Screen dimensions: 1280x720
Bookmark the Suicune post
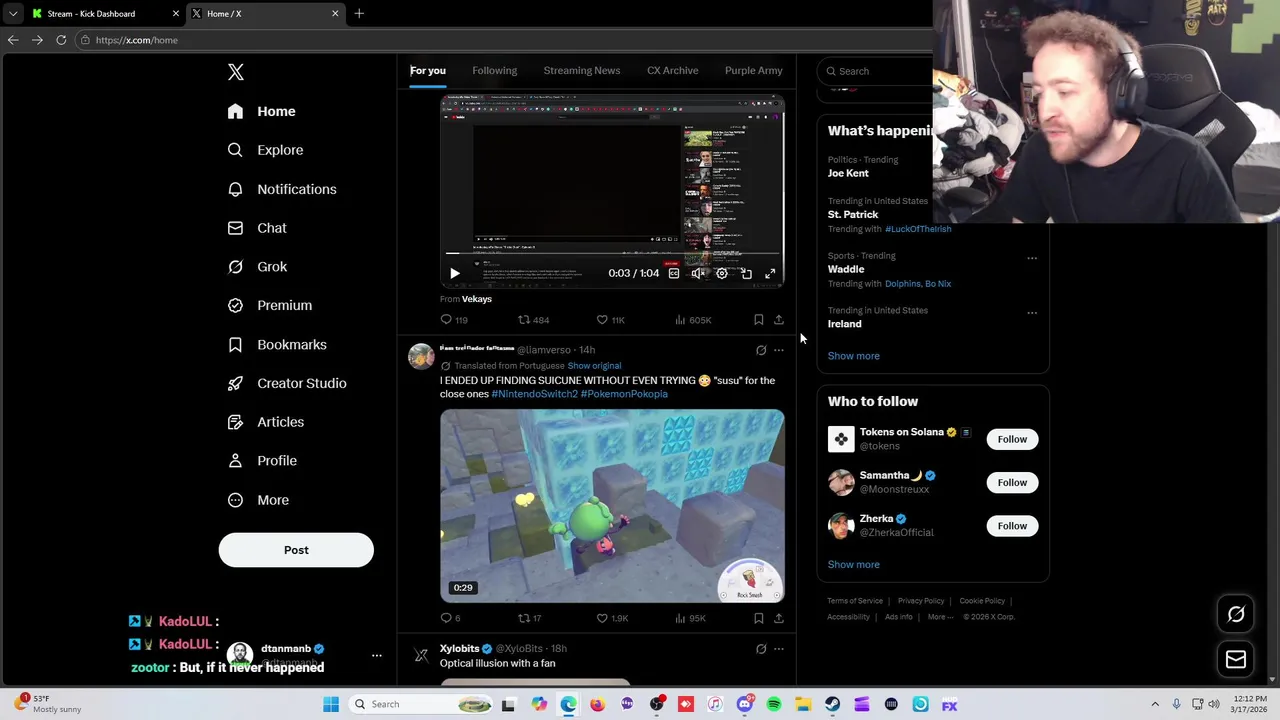759,618
